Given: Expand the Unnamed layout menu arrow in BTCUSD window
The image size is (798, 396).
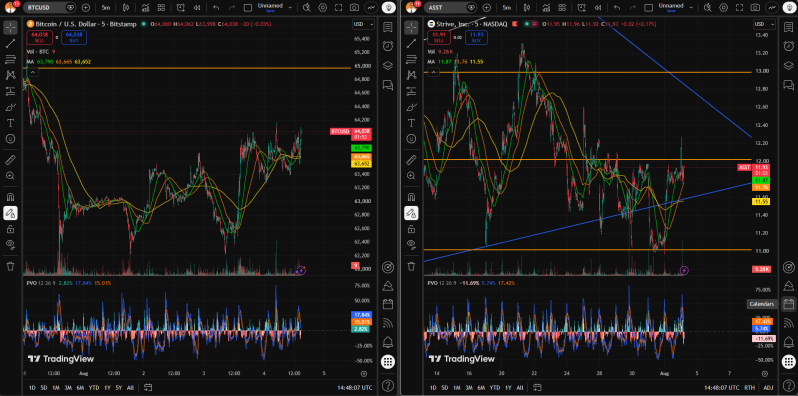Looking at the screenshot, I should point(290,8).
